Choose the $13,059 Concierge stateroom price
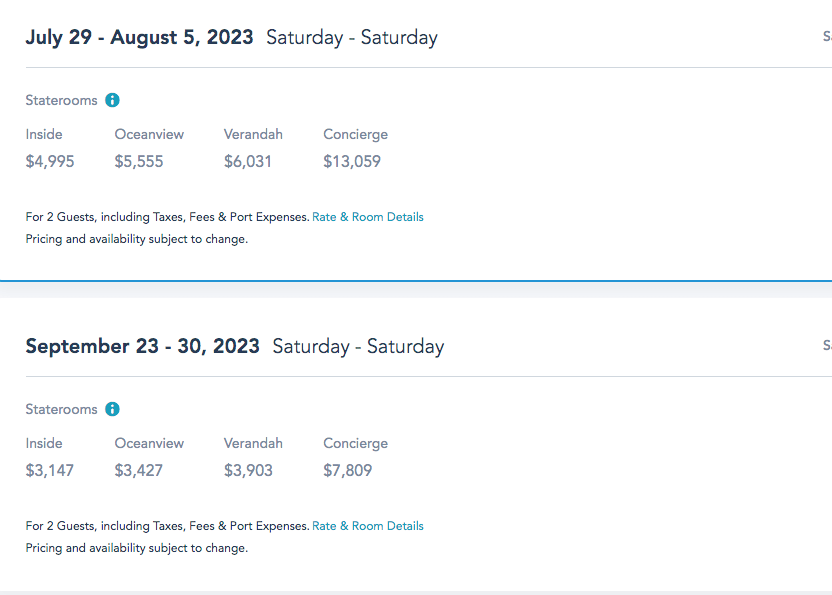This screenshot has width=832, height=595. pos(352,162)
